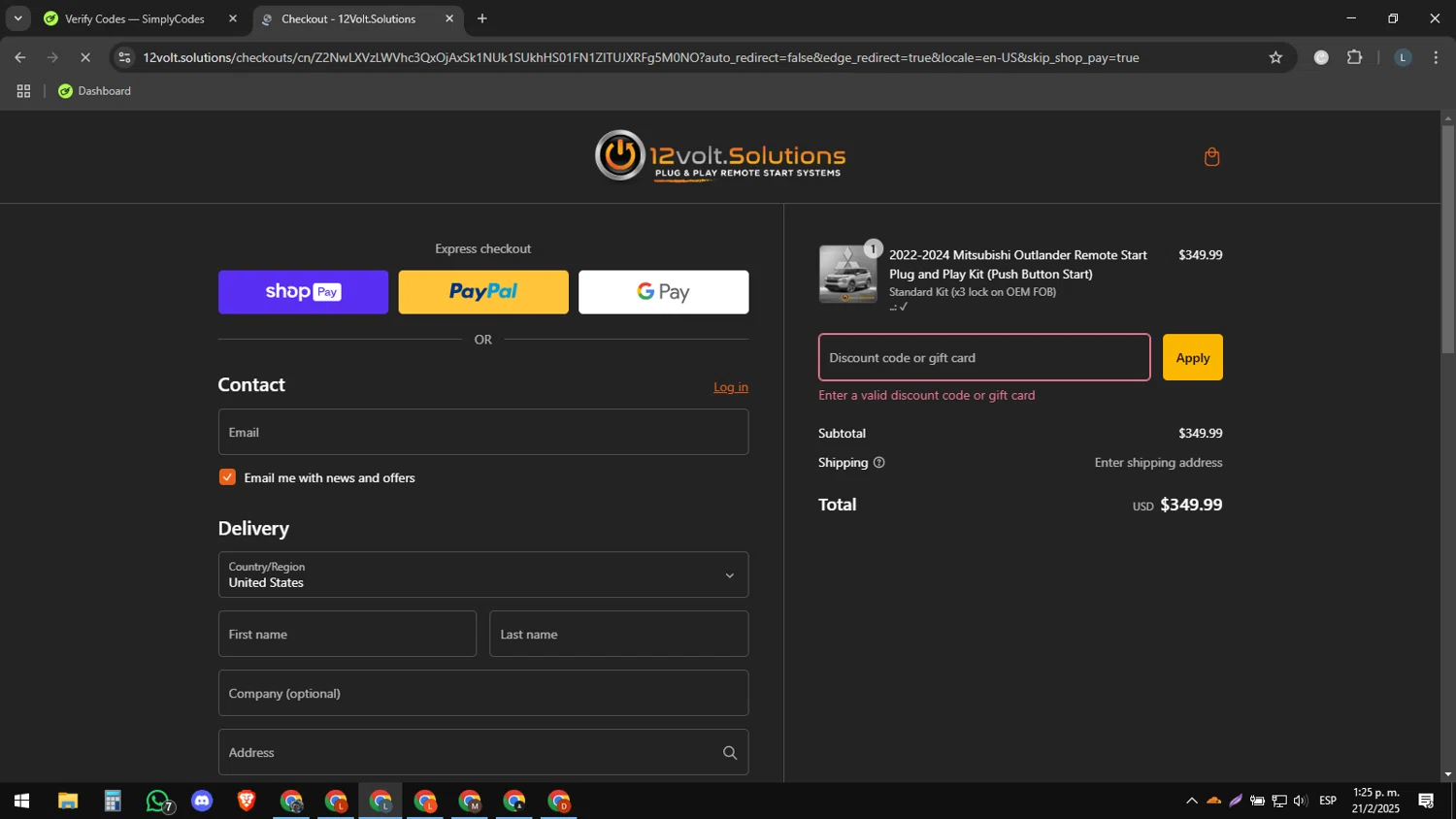The width and height of the screenshot is (1456, 819).
Task: Click the Company (optional) field
Action: coord(483,693)
